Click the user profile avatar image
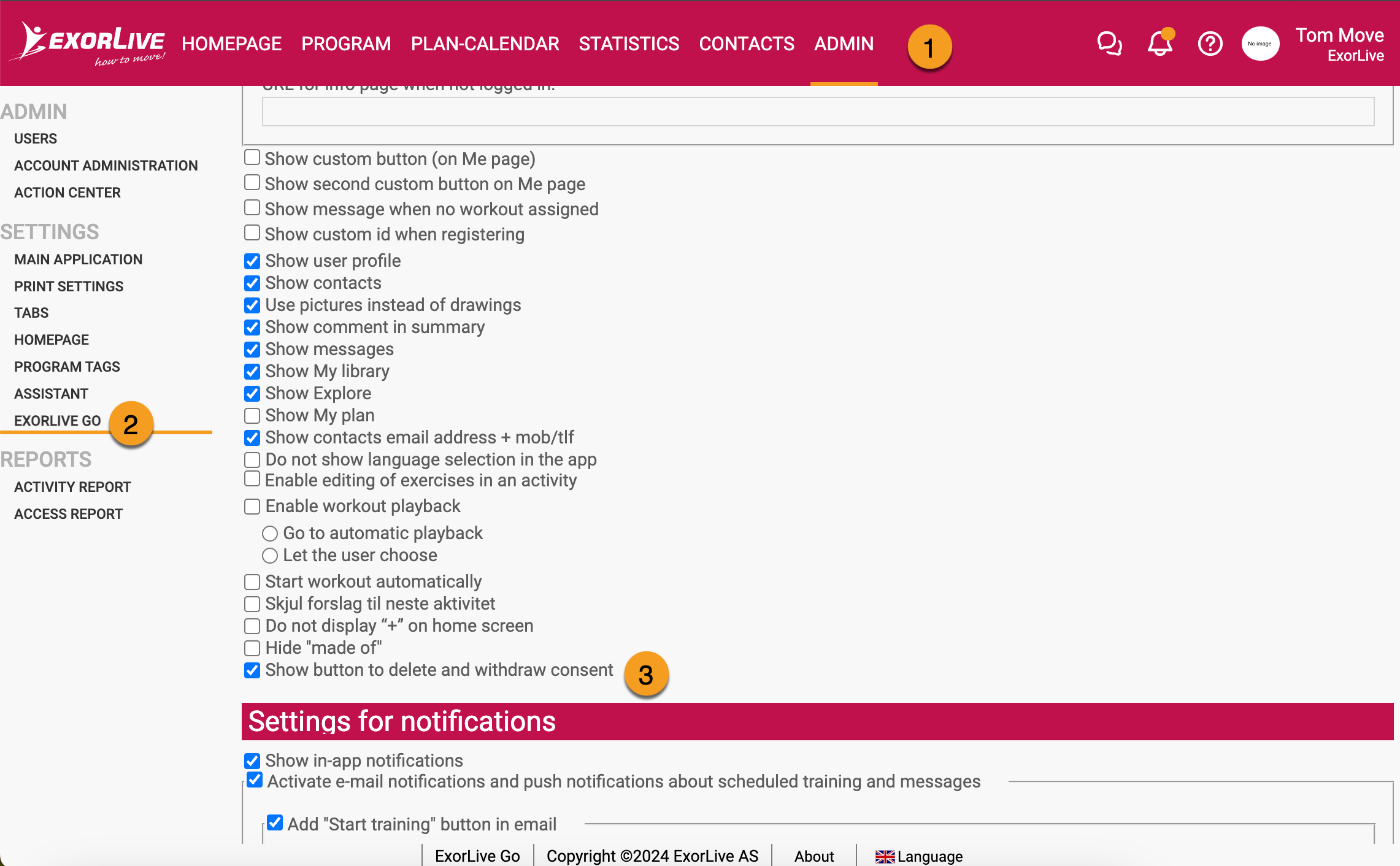 pos(1260,44)
